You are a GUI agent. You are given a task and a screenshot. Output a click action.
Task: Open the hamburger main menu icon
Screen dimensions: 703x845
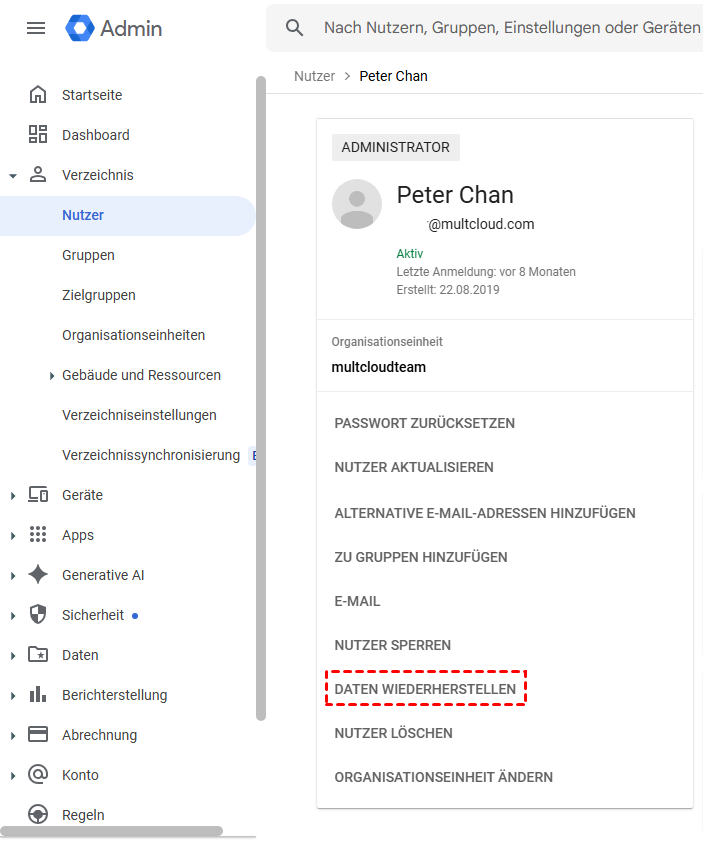36,28
